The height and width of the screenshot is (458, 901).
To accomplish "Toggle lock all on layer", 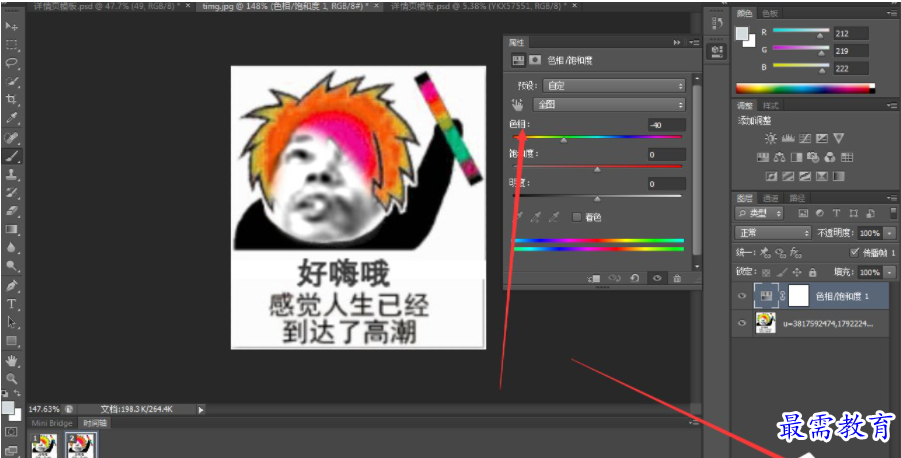I will (813, 272).
